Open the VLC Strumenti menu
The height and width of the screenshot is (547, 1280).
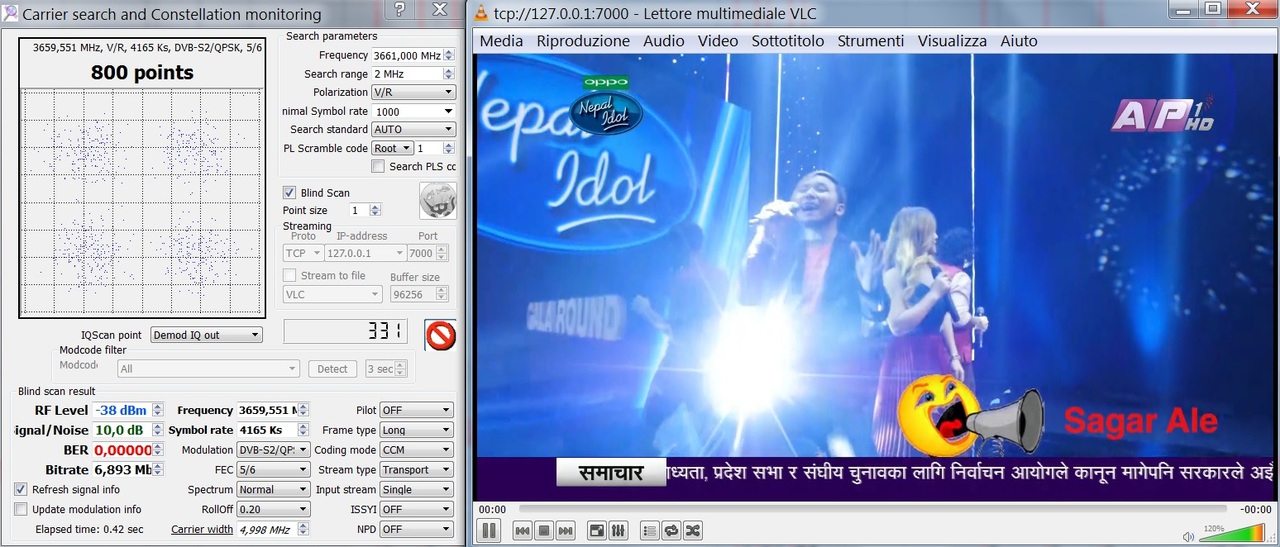pos(871,41)
